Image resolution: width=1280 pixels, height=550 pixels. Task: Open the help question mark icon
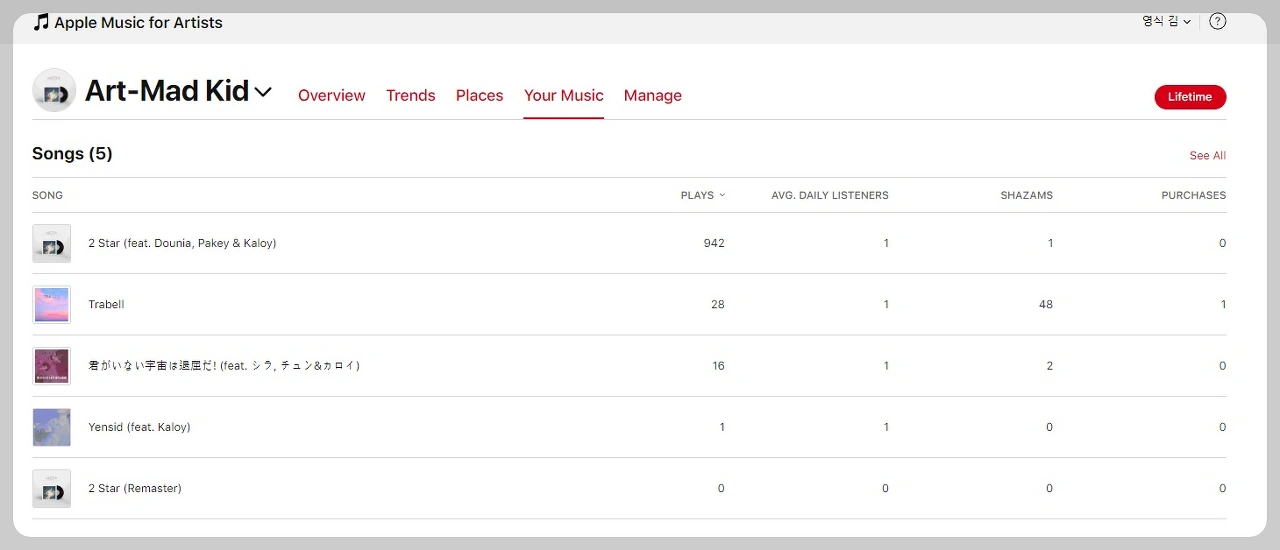tap(1217, 21)
